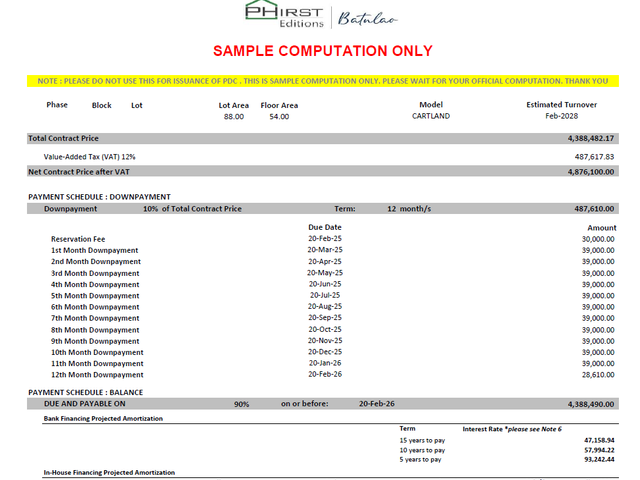This screenshot has height=480, width=640.
Task: Click Bank Financing Projected Amortization heading
Action: pos(103,418)
